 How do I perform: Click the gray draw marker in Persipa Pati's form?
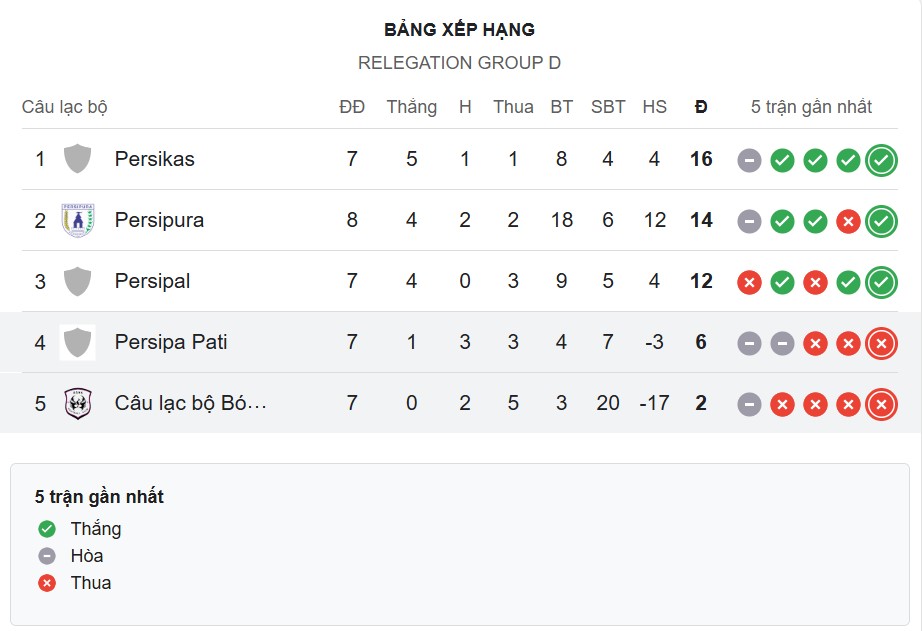coord(749,342)
